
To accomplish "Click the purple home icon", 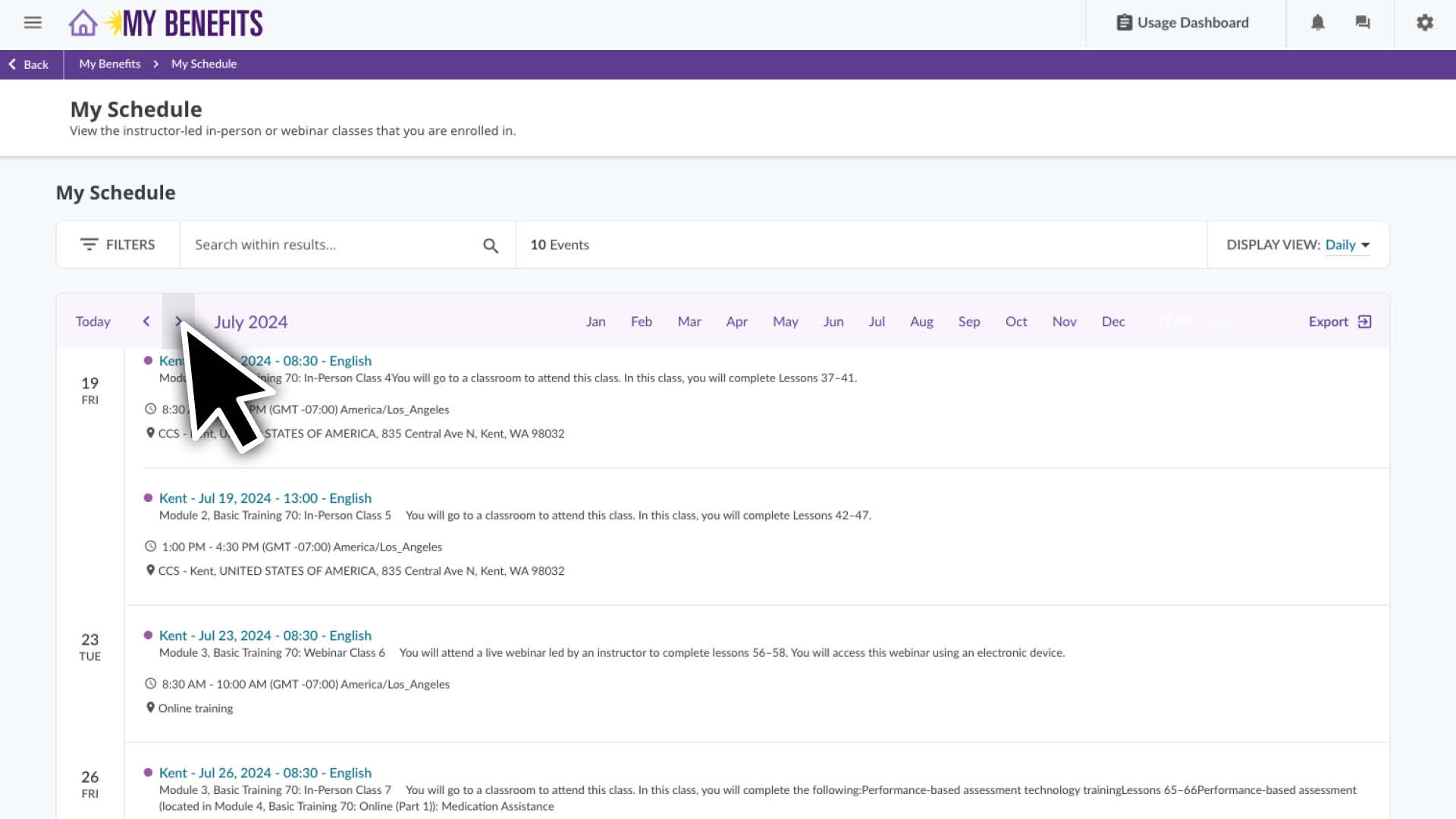I will pyautogui.click(x=83, y=23).
